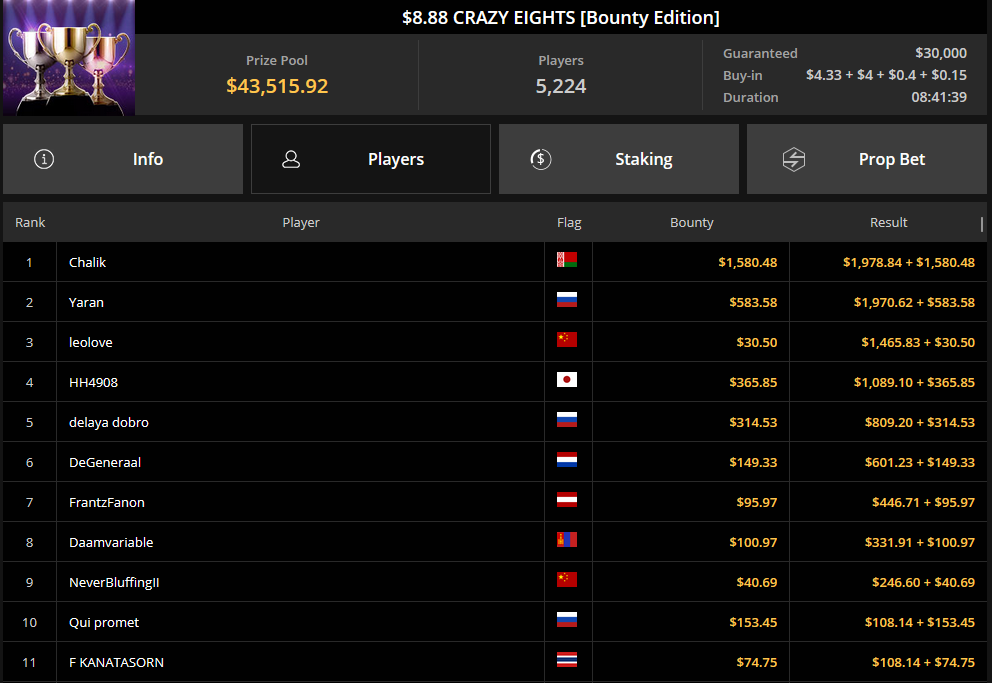Click result $246.60 + $40.69
The height and width of the screenshot is (683, 992).
[923, 582]
